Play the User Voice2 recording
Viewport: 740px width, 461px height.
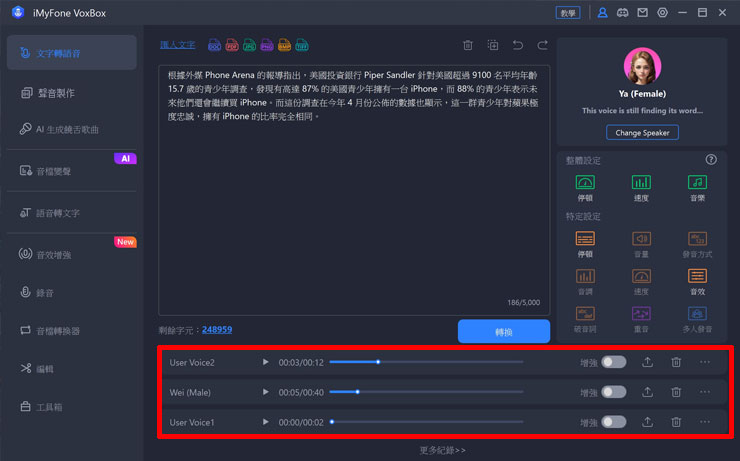pos(266,362)
